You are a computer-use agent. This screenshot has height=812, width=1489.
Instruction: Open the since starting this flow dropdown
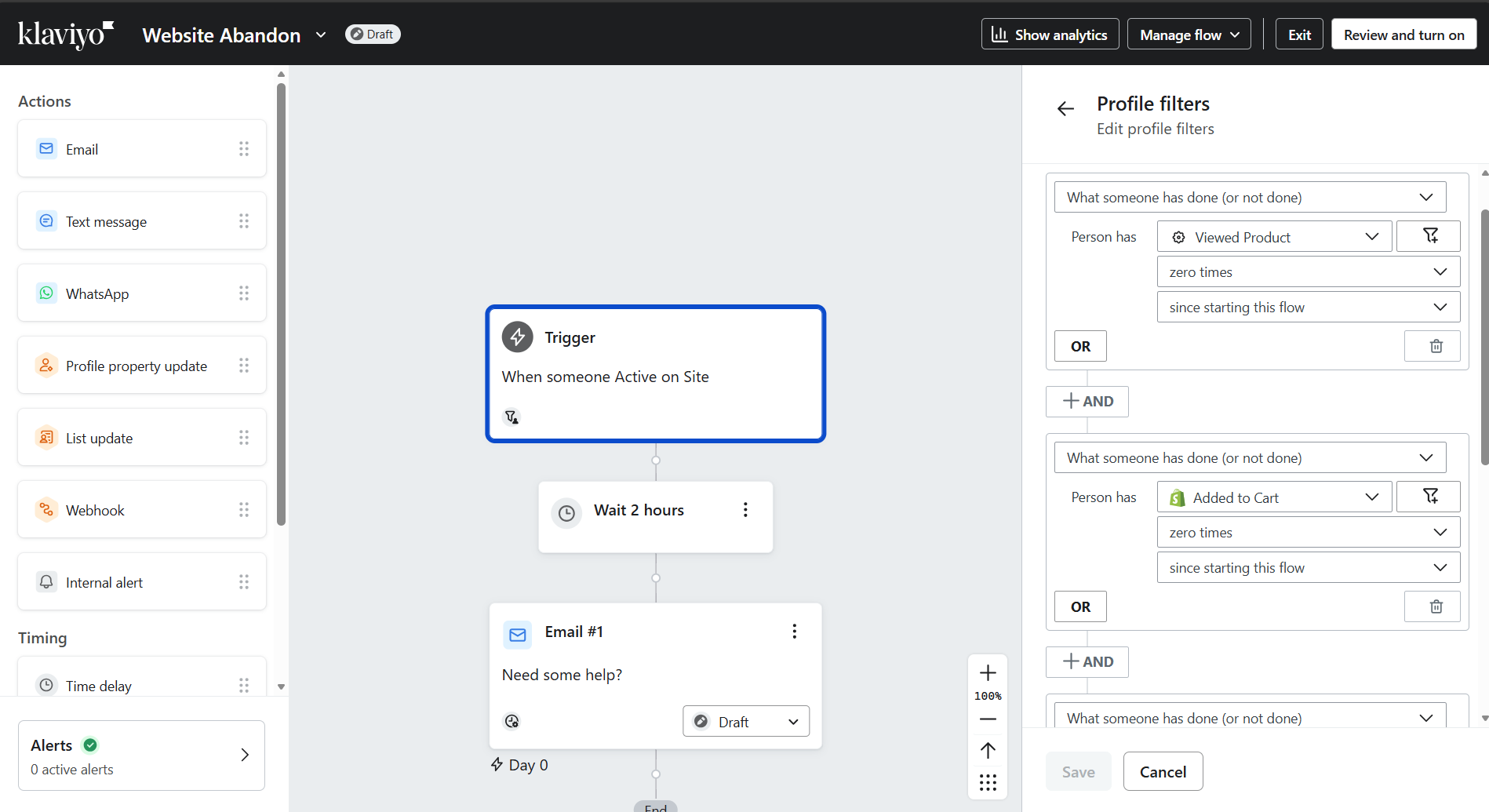click(1308, 306)
